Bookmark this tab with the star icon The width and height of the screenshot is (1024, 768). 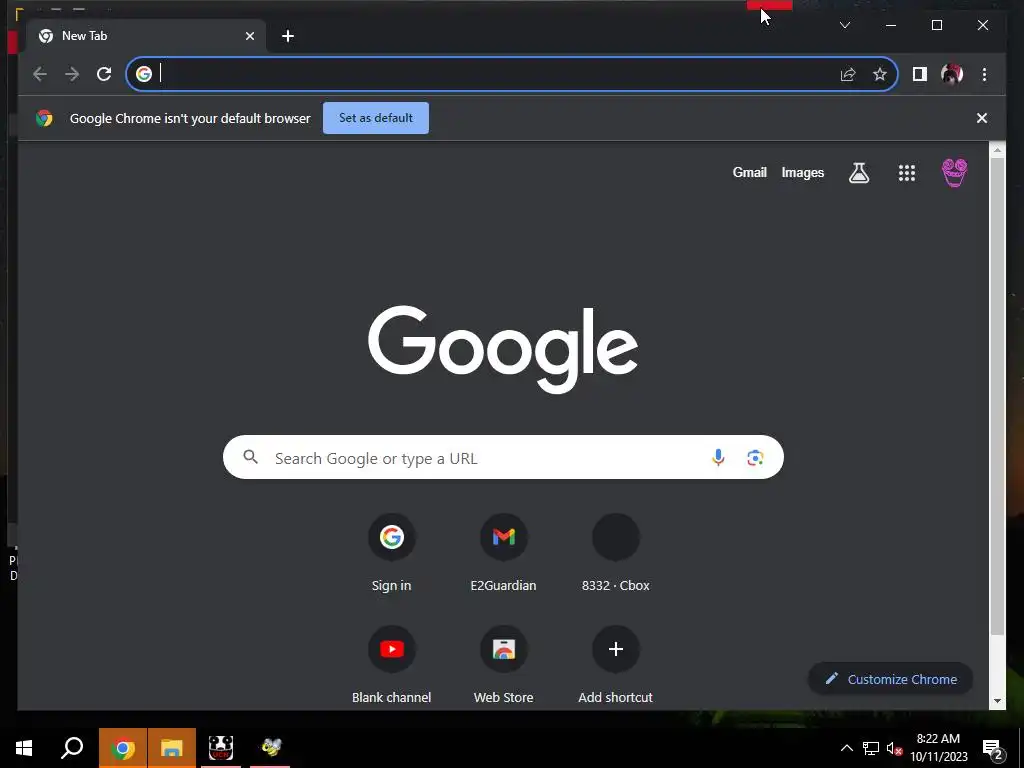tap(880, 74)
